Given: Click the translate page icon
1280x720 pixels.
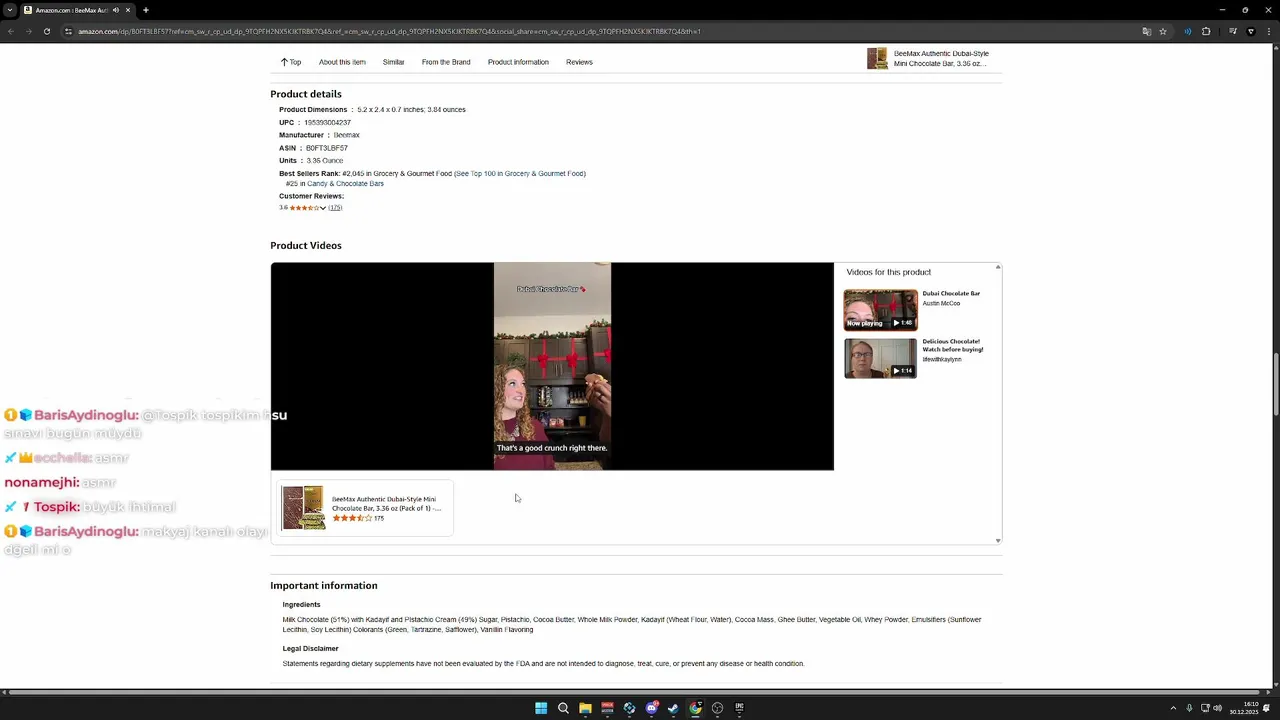Looking at the screenshot, I should pos(1146,31).
